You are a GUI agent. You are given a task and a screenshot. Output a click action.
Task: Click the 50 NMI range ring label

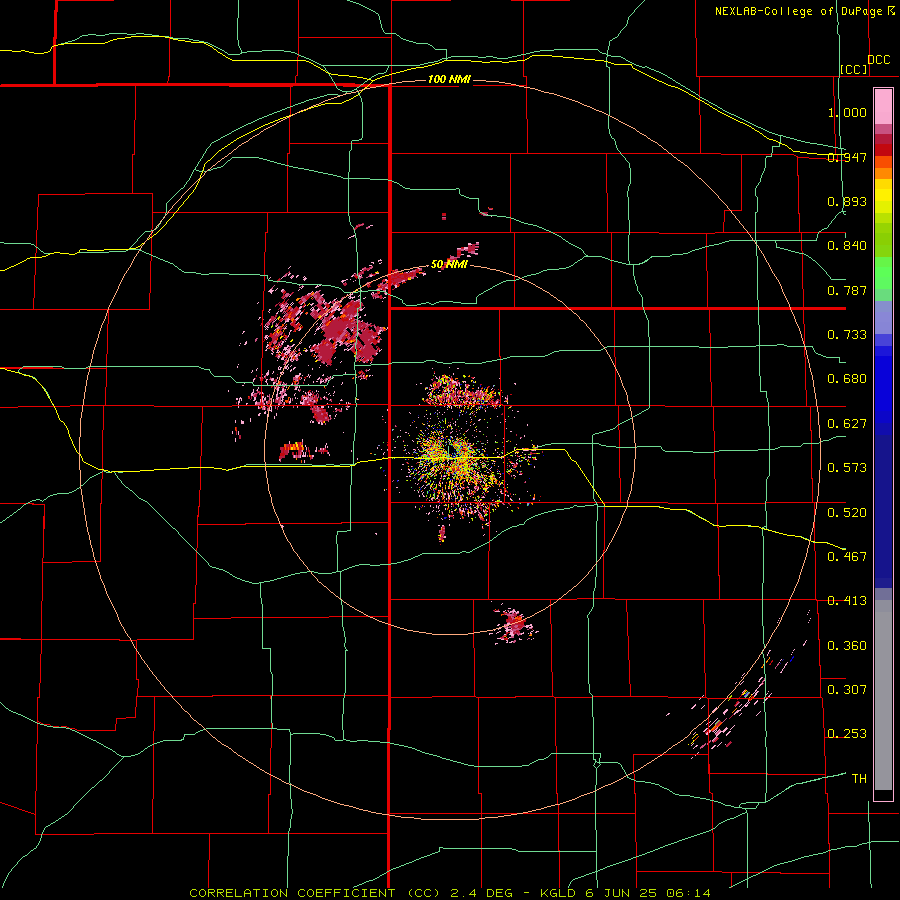(x=449, y=264)
